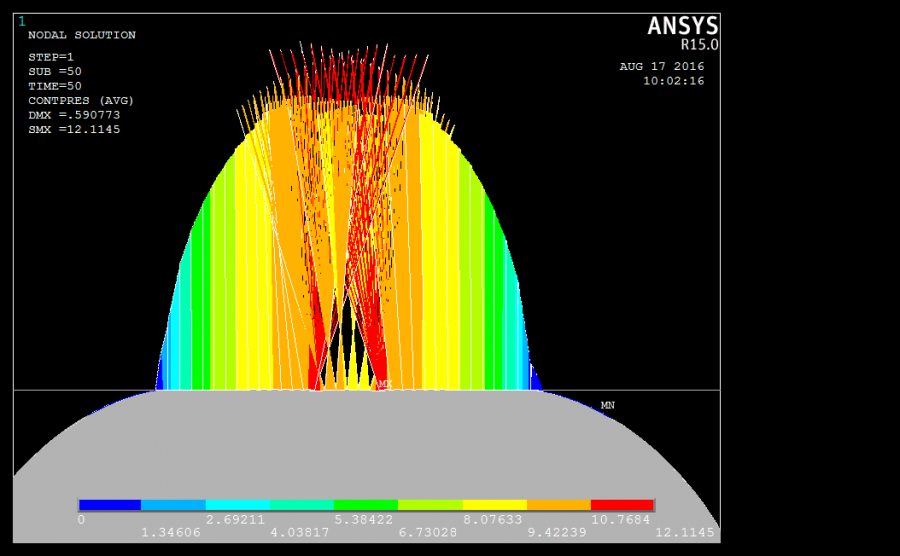Viewport: 900px width, 556px height.
Task: Click the SMX =12.1145 value
Action: [x=74, y=129]
